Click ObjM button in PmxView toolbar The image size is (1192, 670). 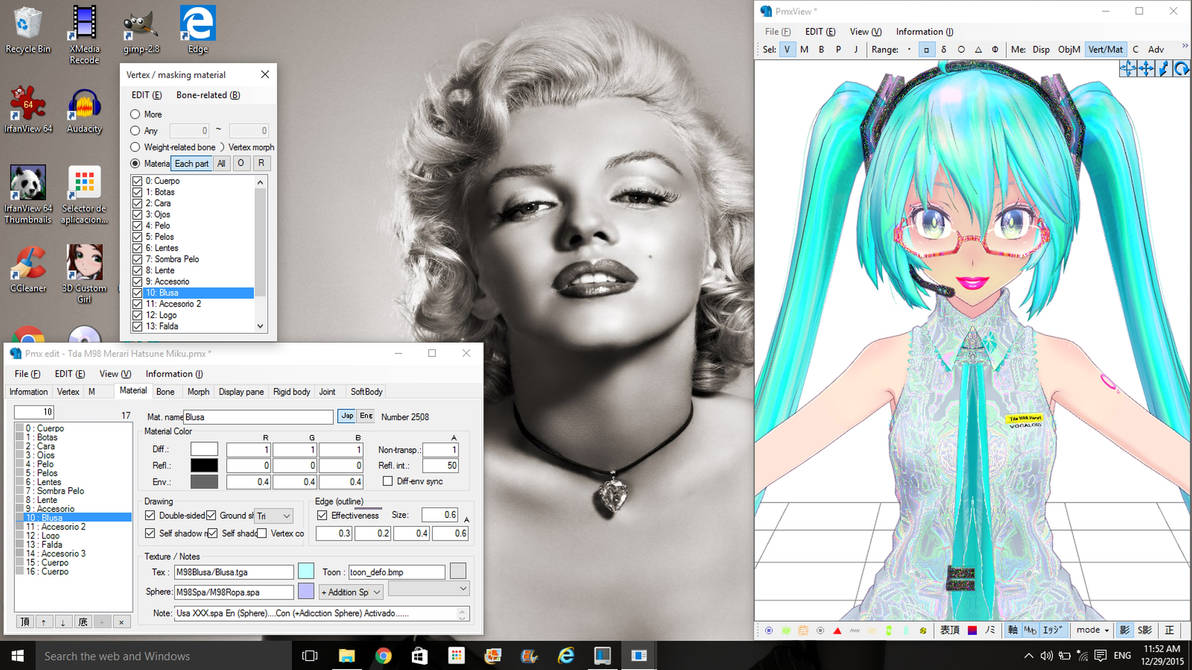1068,49
